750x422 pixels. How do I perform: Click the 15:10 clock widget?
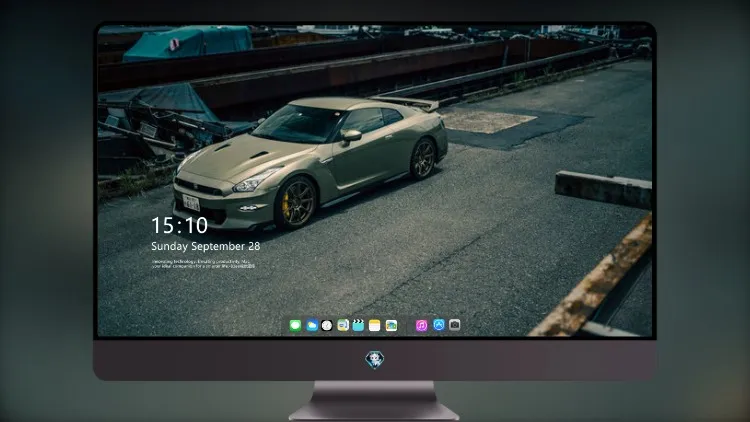coord(179,225)
